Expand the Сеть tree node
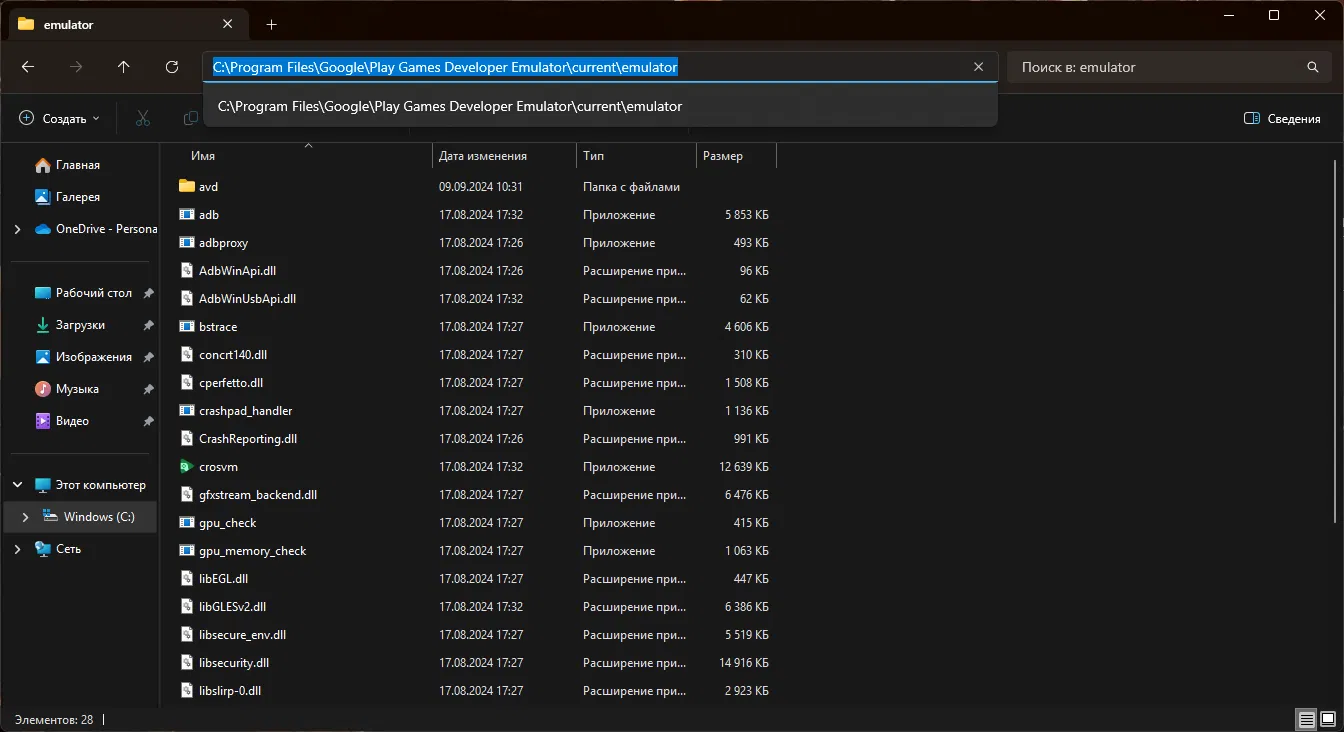The image size is (1344, 732). pos(18,549)
